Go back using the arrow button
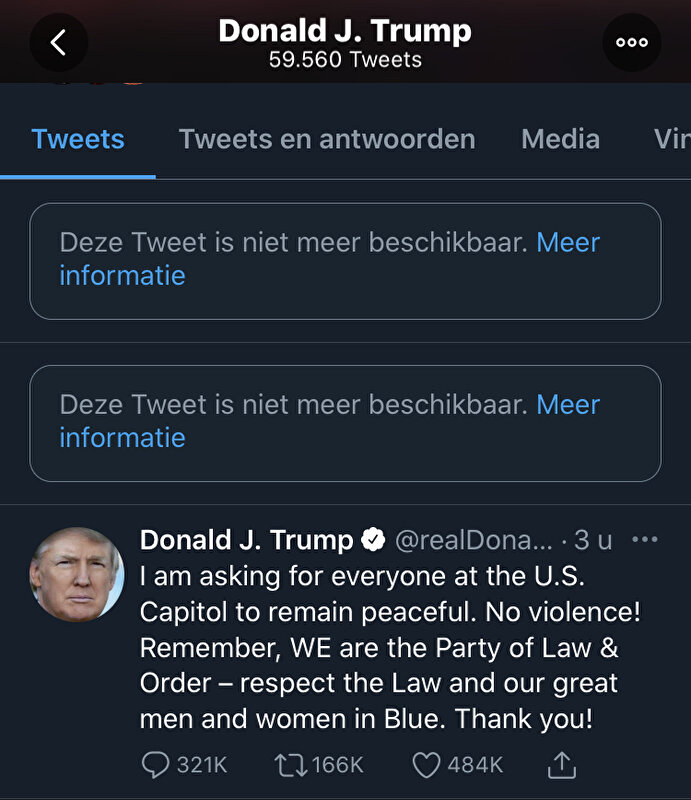 [x=58, y=42]
